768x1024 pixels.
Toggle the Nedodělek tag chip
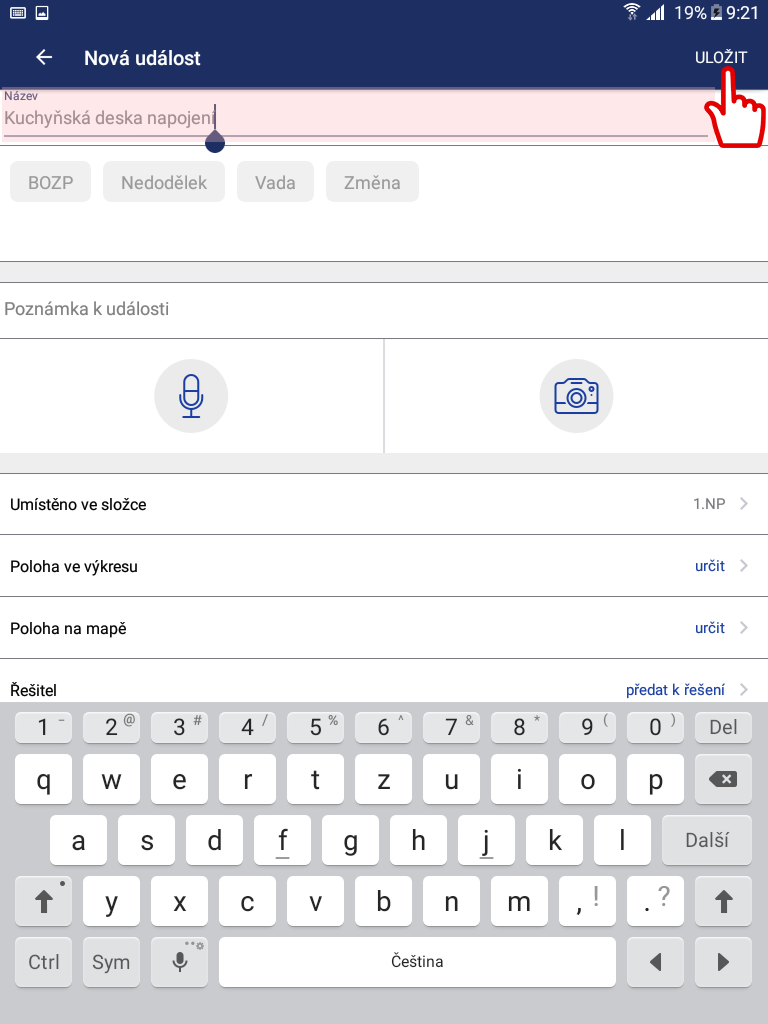tap(164, 182)
